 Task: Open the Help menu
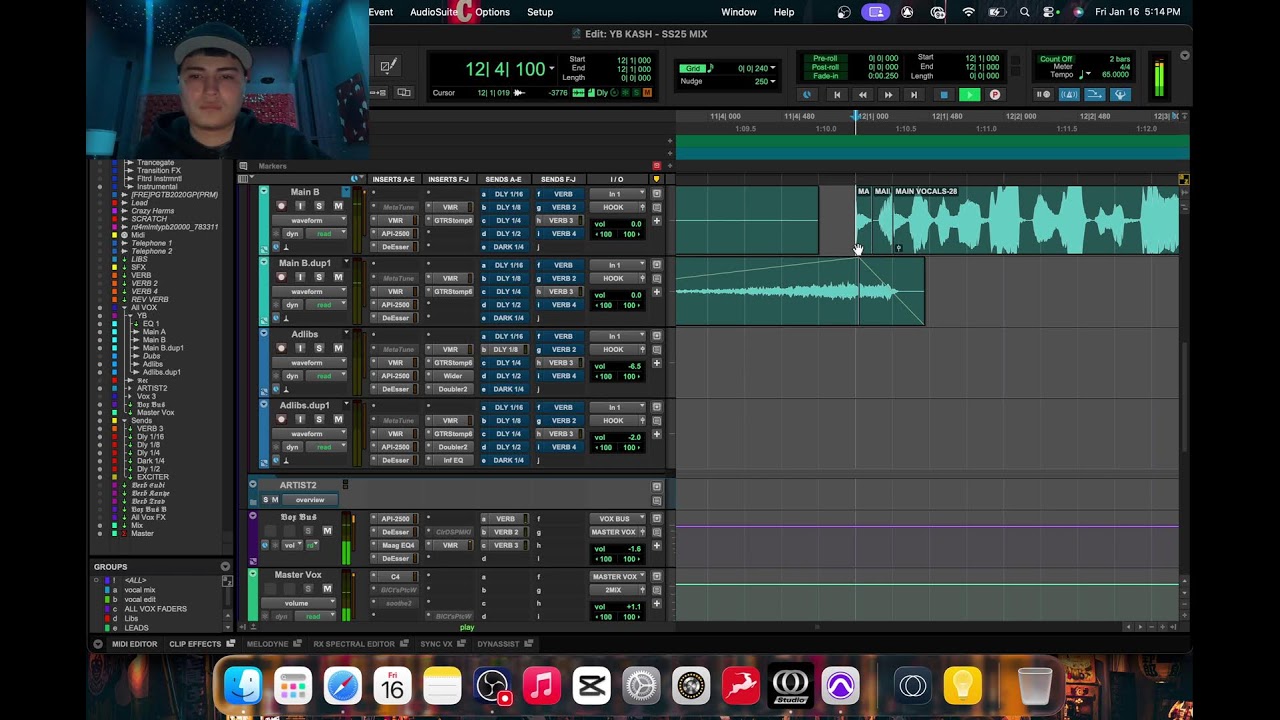(x=784, y=12)
